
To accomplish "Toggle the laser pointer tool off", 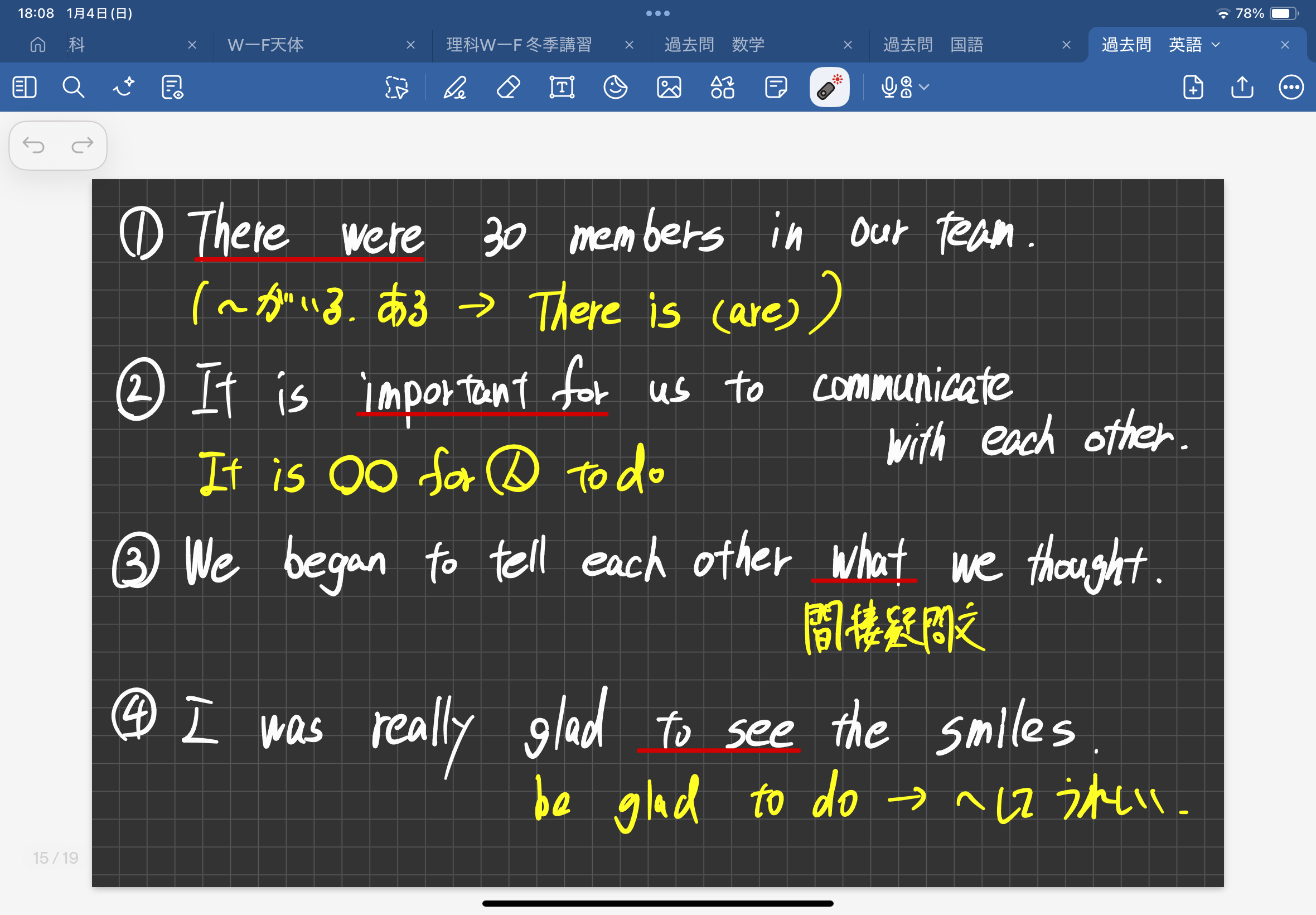I will coord(829,88).
